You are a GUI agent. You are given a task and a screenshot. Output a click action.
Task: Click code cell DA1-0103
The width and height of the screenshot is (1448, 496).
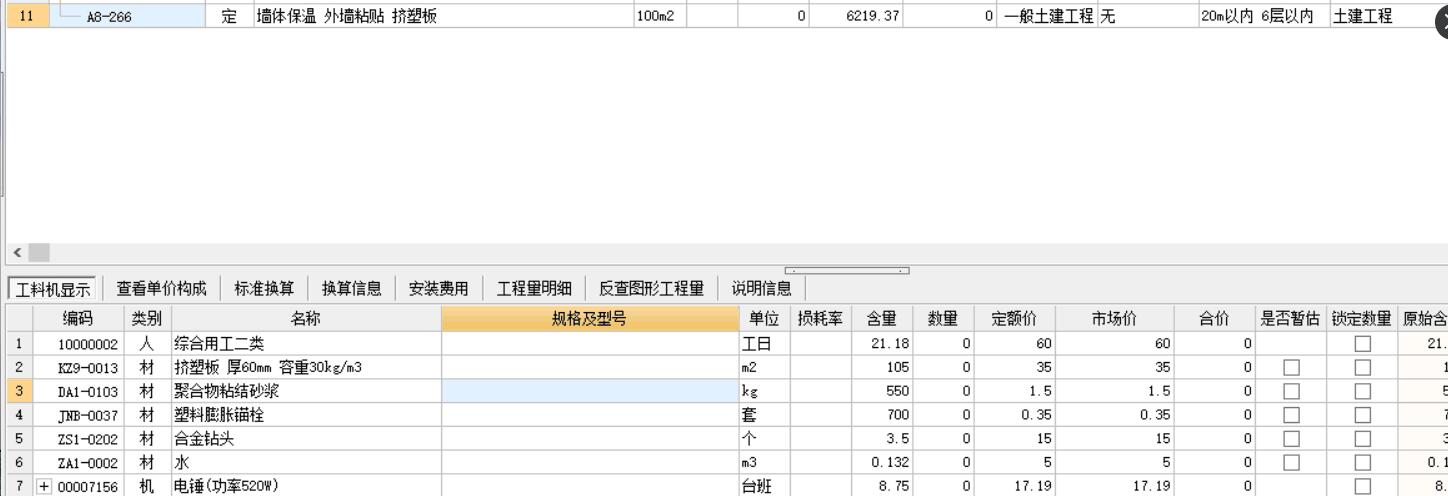coord(78,391)
